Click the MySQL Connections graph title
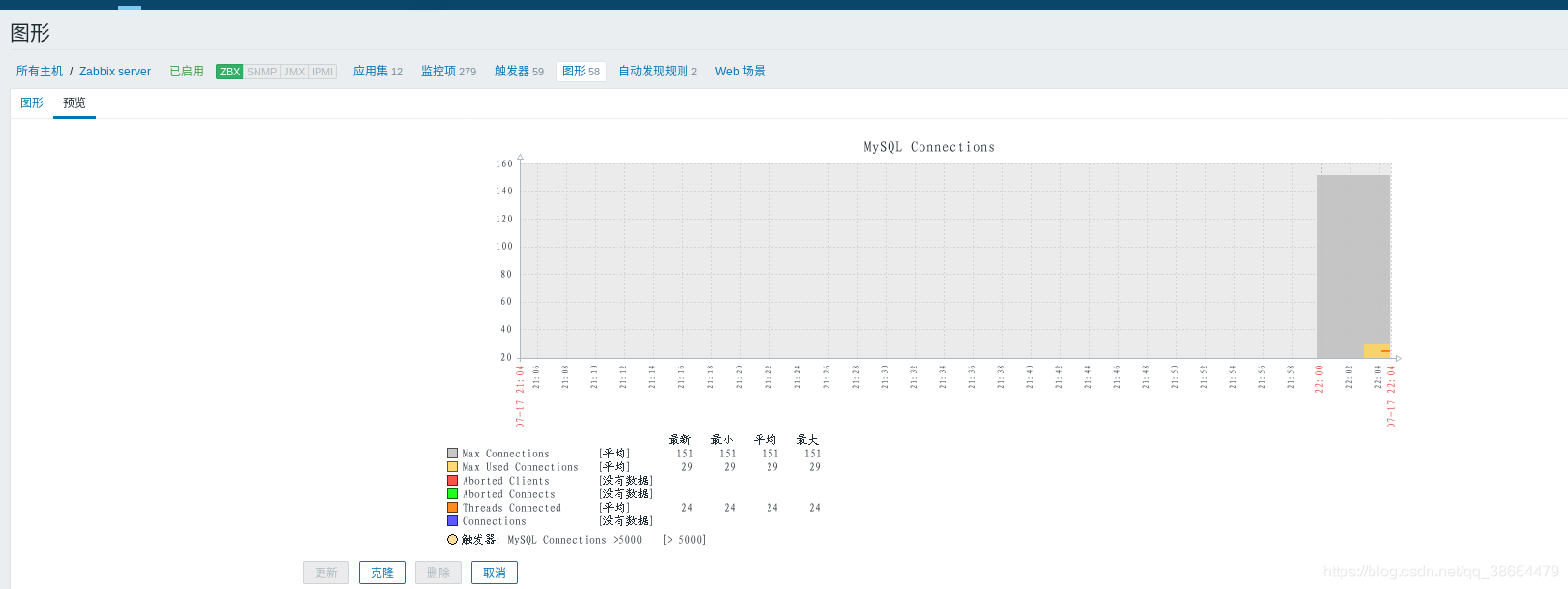Viewport: 1568px width, 589px height. pos(929,147)
